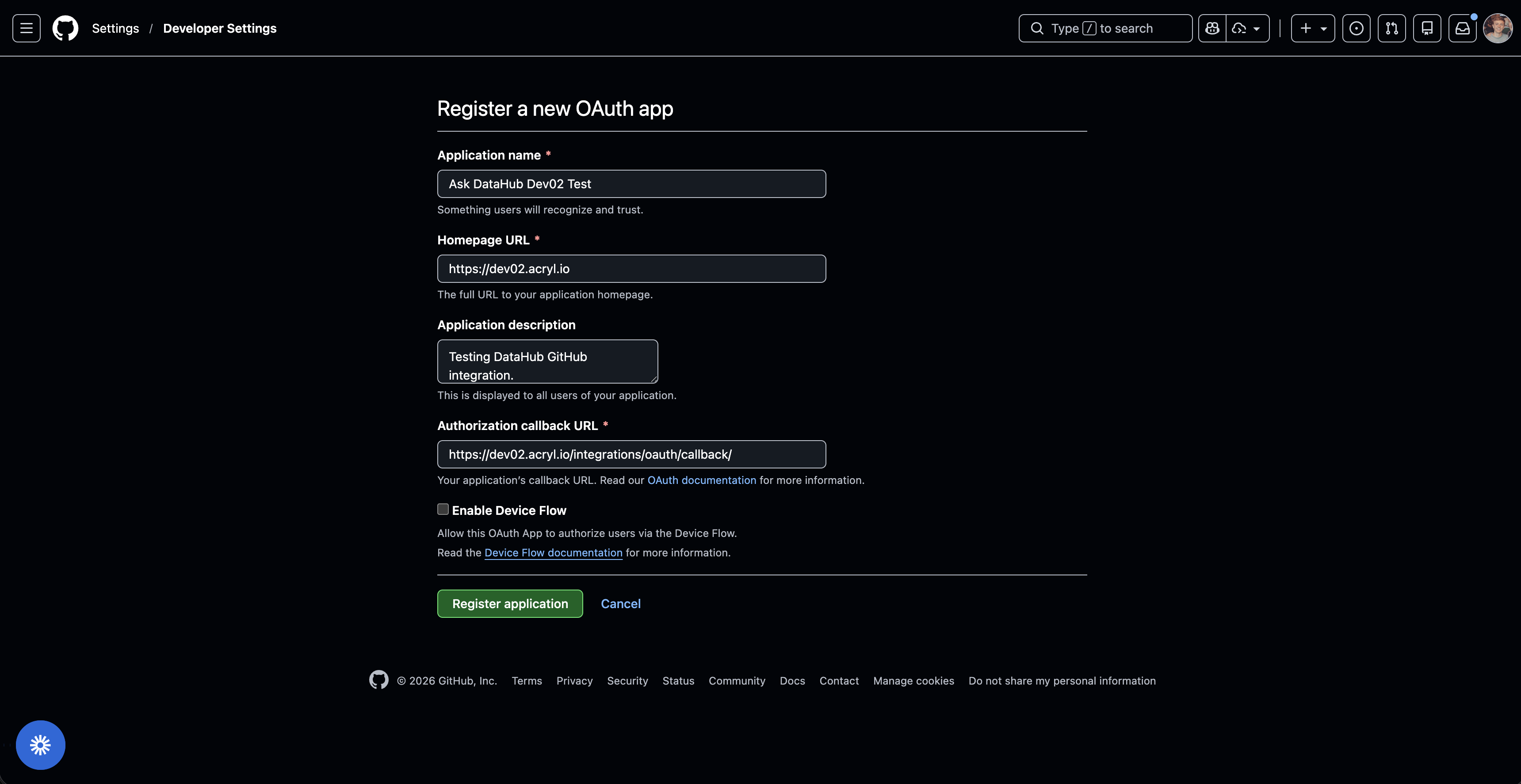Open Copilot chat icon

pos(1212,28)
